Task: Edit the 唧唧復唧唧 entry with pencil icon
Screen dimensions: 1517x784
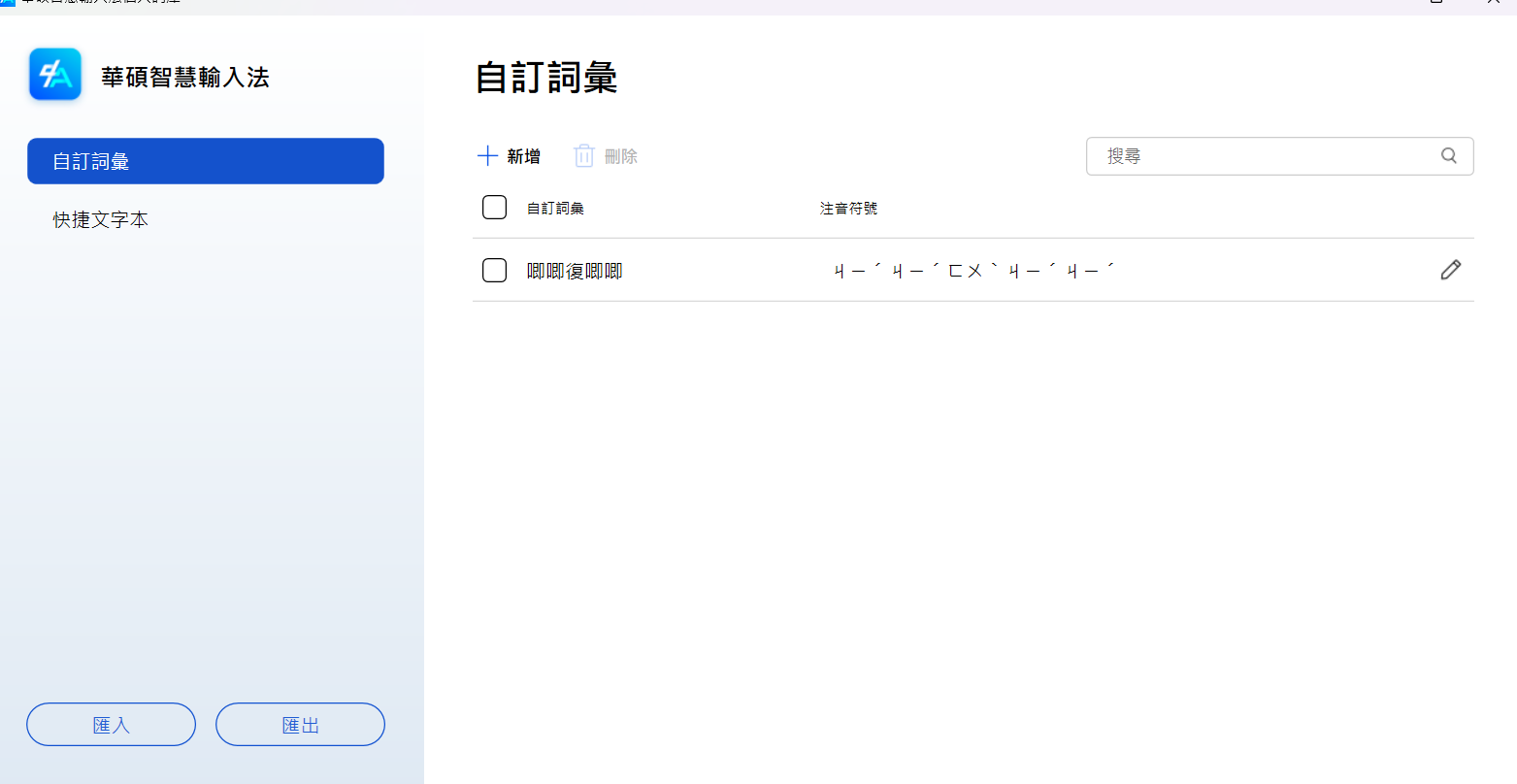Action: 1451,270
